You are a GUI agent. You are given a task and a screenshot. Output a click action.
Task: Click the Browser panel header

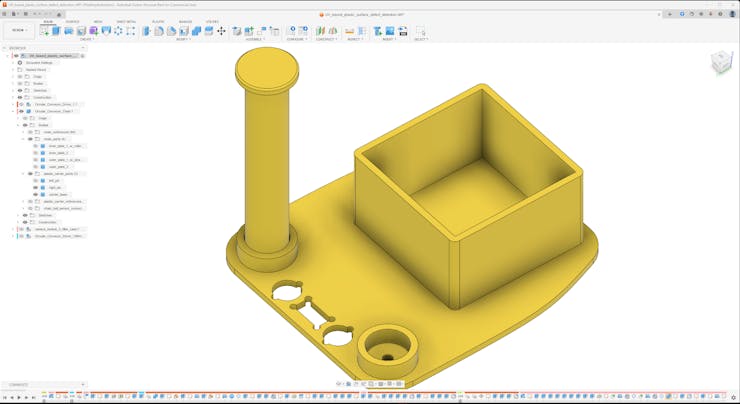coord(18,47)
